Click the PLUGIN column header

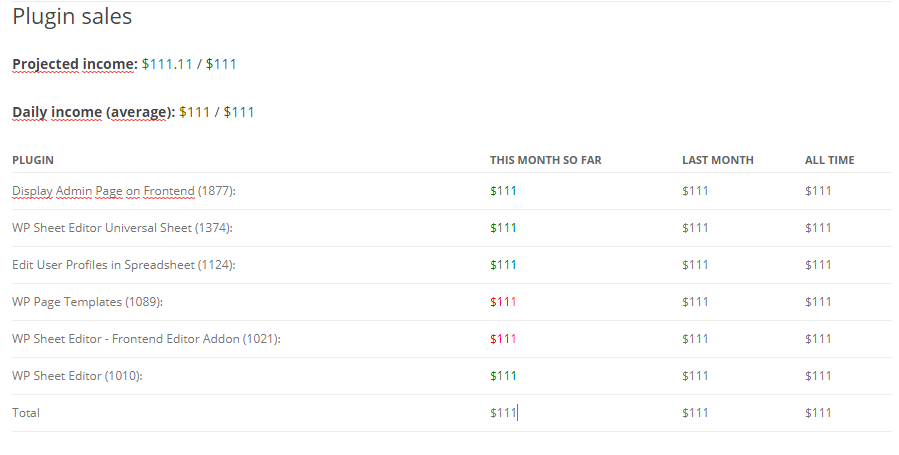pyautogui.click(x=33, y=160)
